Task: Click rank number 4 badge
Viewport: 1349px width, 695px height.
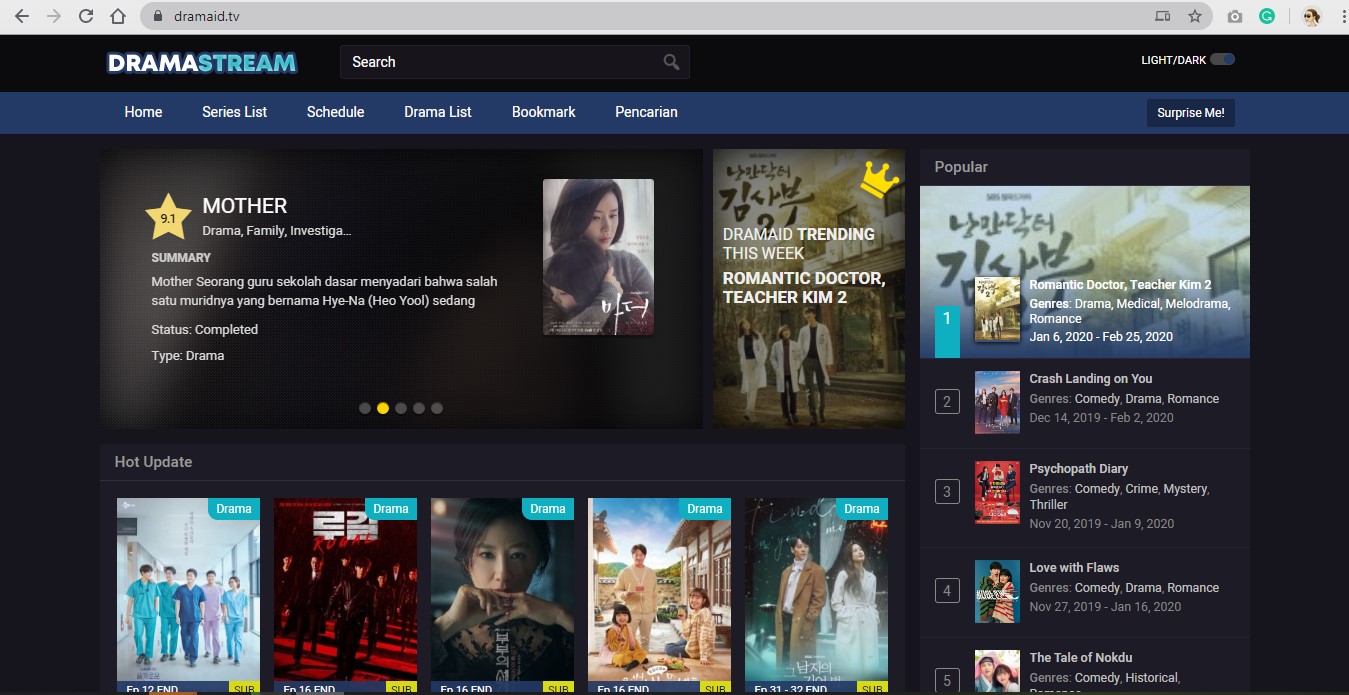Action: tap(947, 591)
